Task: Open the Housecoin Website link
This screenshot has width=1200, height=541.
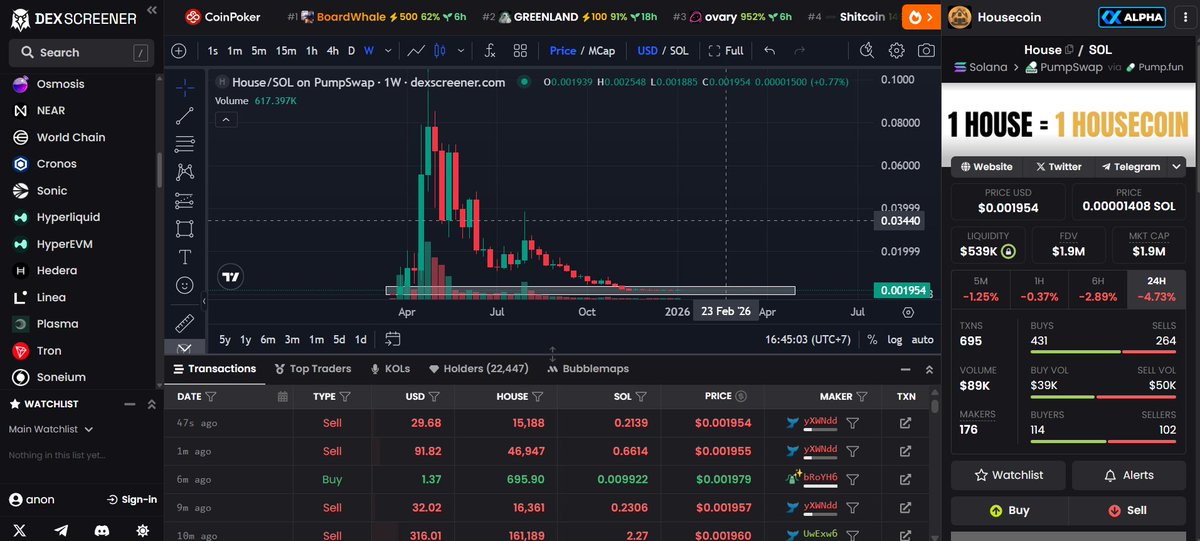Action: [985, 167]
